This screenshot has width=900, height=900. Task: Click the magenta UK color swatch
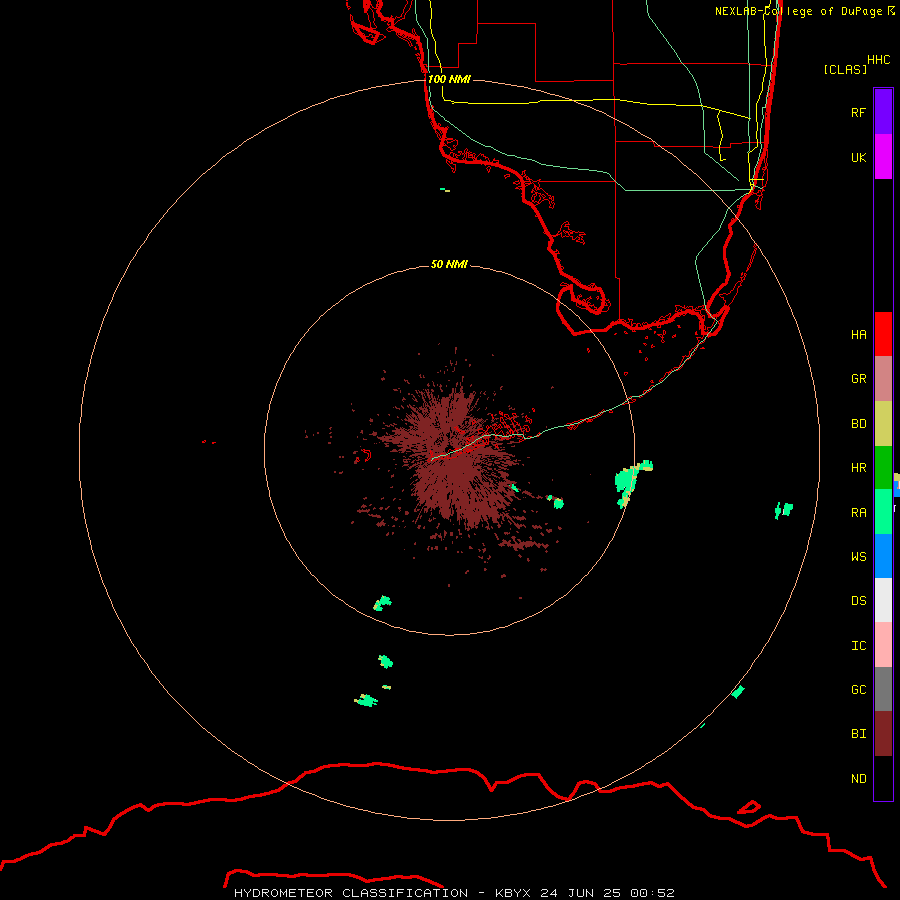[883, 157]
